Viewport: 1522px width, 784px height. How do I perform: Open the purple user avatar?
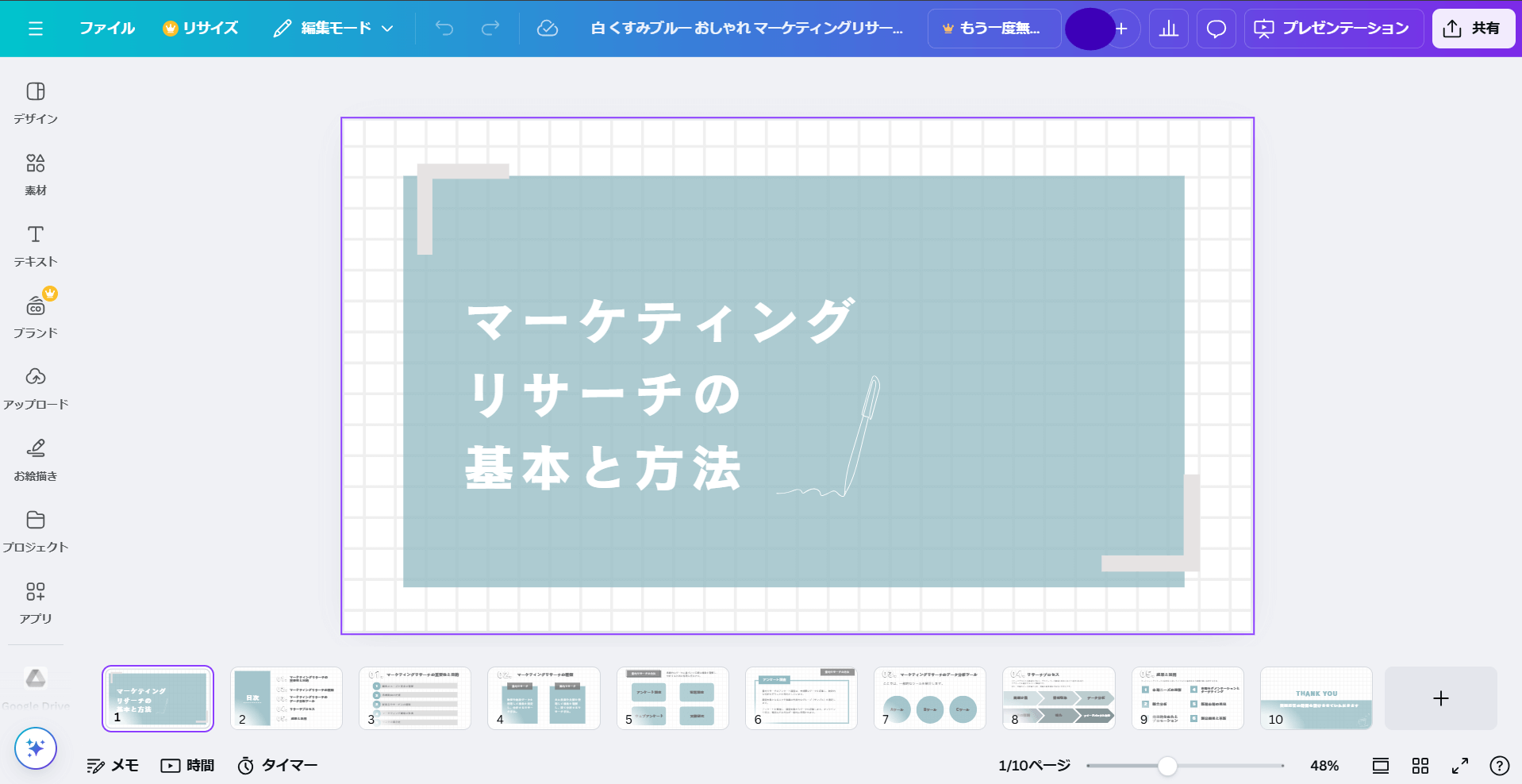coord(1090,29)
